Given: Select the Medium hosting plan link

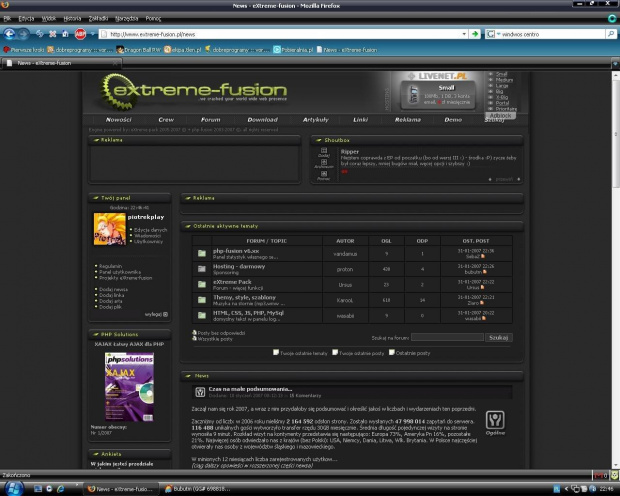Looking at the screenshot, I should click(x=504, y=80).
